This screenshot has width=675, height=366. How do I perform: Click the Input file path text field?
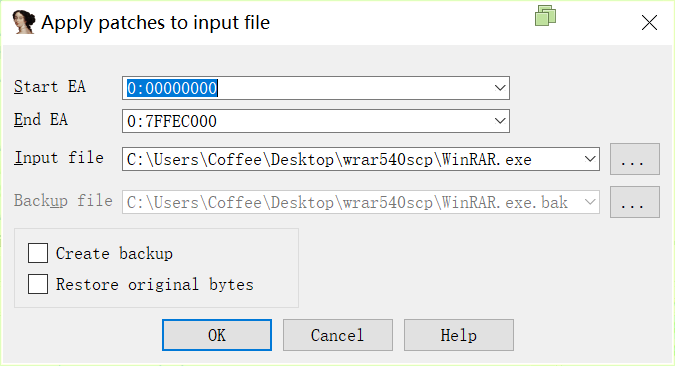point(352,159)
